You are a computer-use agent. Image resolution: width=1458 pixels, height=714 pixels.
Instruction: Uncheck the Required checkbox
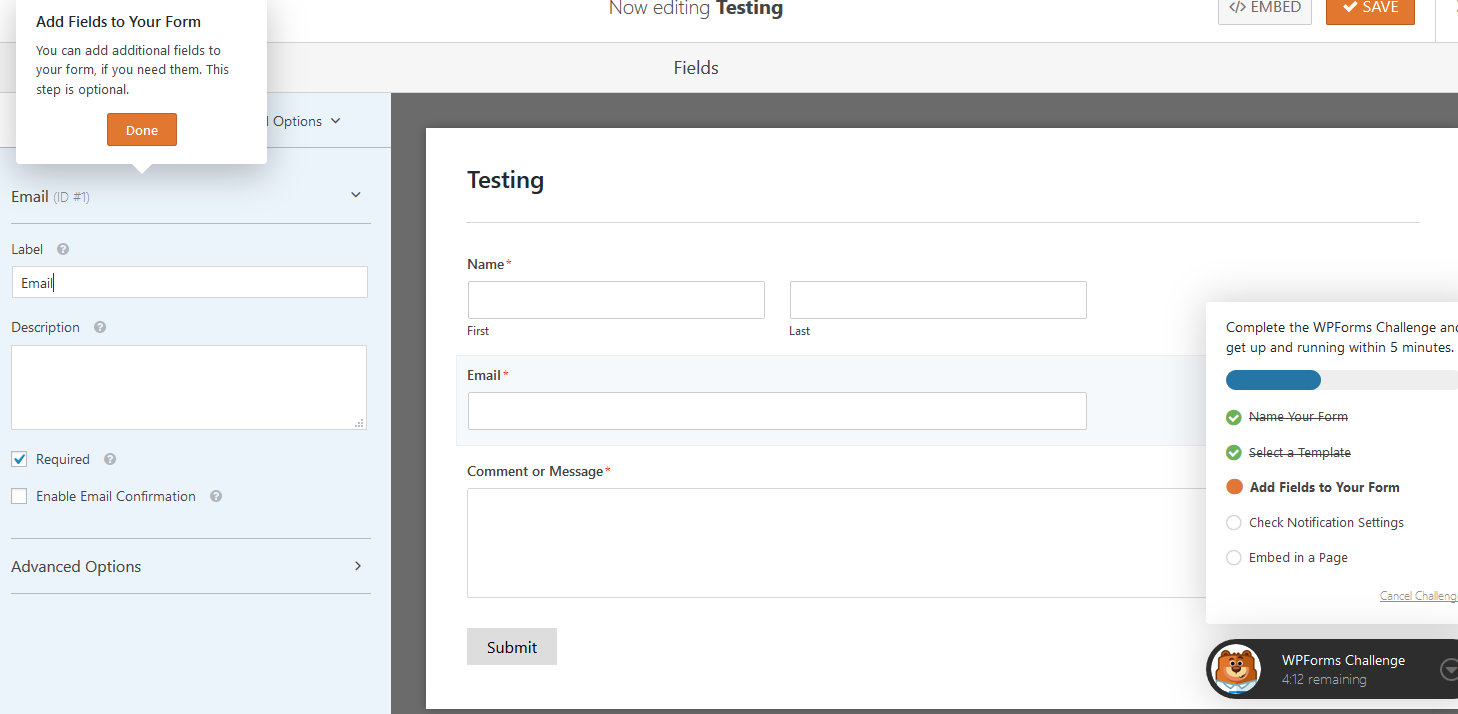pos(19,459)
